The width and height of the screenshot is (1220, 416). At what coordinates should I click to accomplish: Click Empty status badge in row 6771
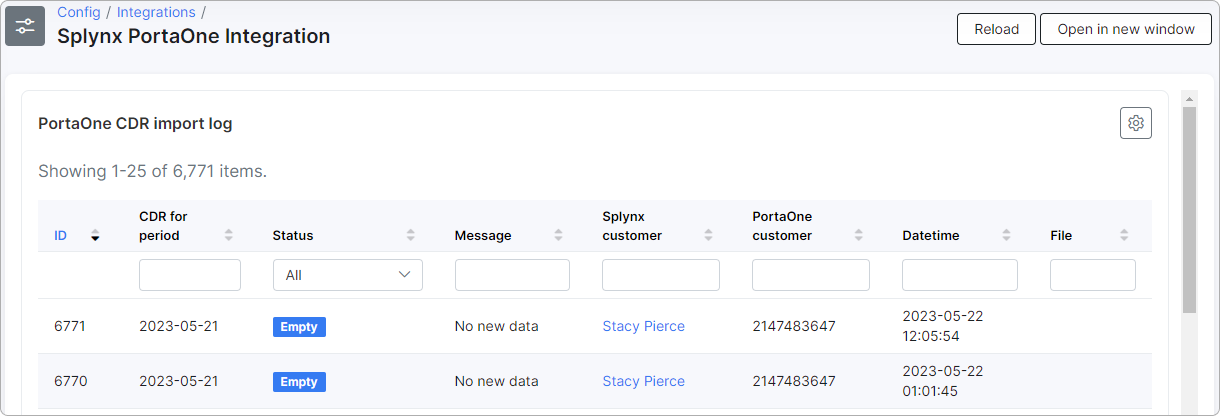pyautogui.click(x=299, y=326)
